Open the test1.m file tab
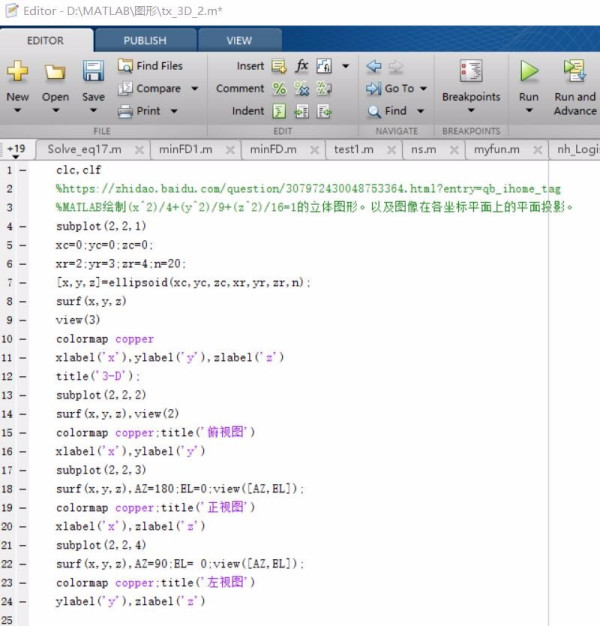The width and height of the screenshot is (600, 626). click(354, 149)
